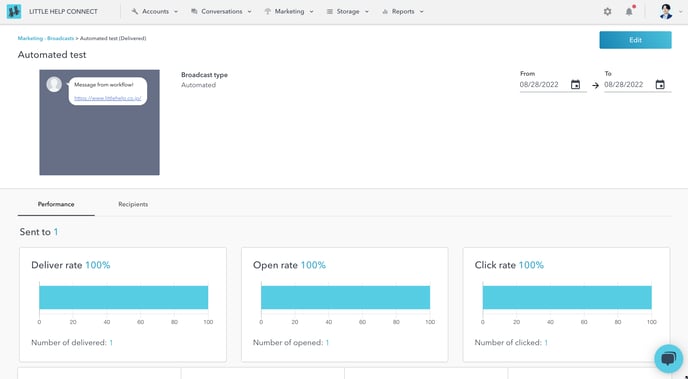The height and width of the screenshot is (379, 688).
Task: Click the user profile avatar
Action: pyautogui.click(x=666, y=11)
